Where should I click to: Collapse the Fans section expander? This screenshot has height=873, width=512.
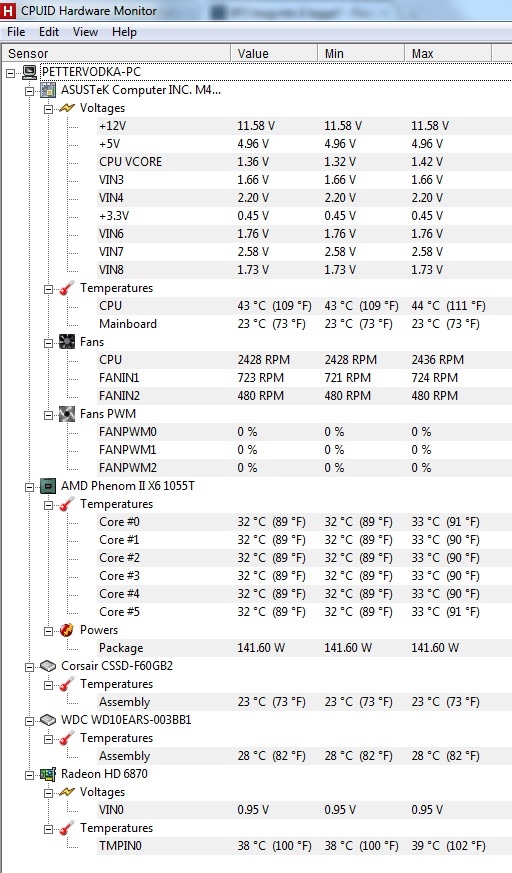(x=48, y=342)
